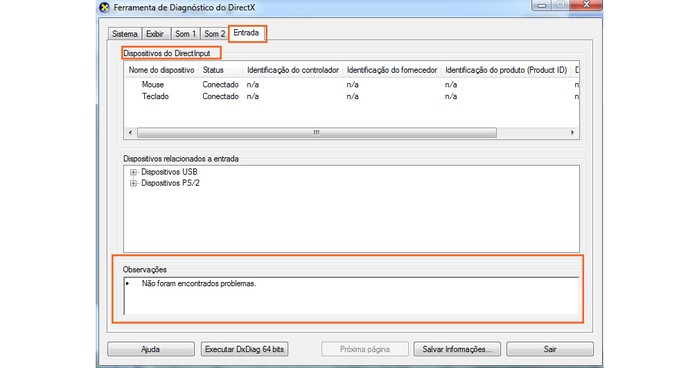Screen dimensions: 695x368
Task: Click the Conectado status of Teclado
Action: pos(220,96)
